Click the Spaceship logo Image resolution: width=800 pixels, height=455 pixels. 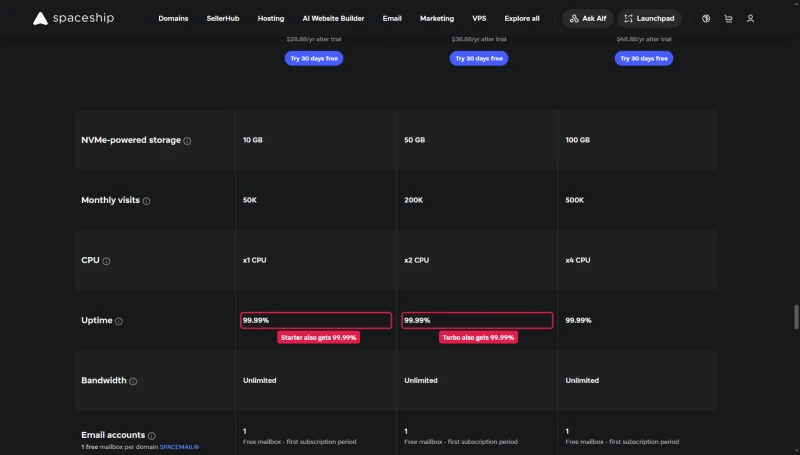click(x=73, y=18)
